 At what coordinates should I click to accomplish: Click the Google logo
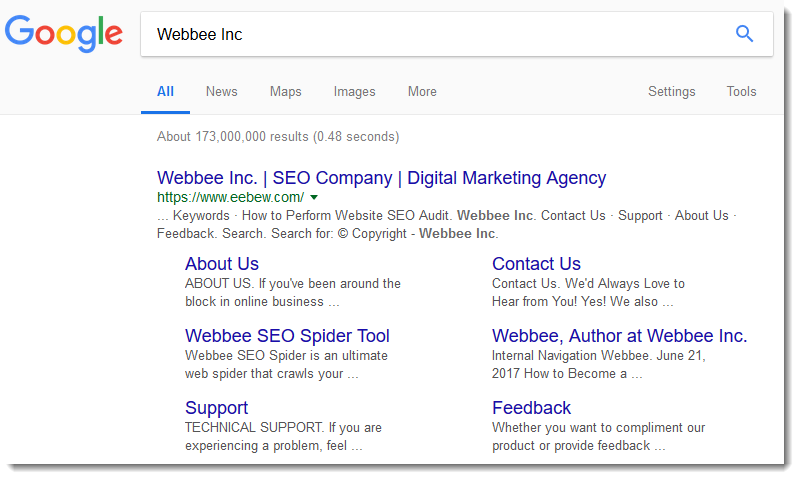click(x=64, y=34)
